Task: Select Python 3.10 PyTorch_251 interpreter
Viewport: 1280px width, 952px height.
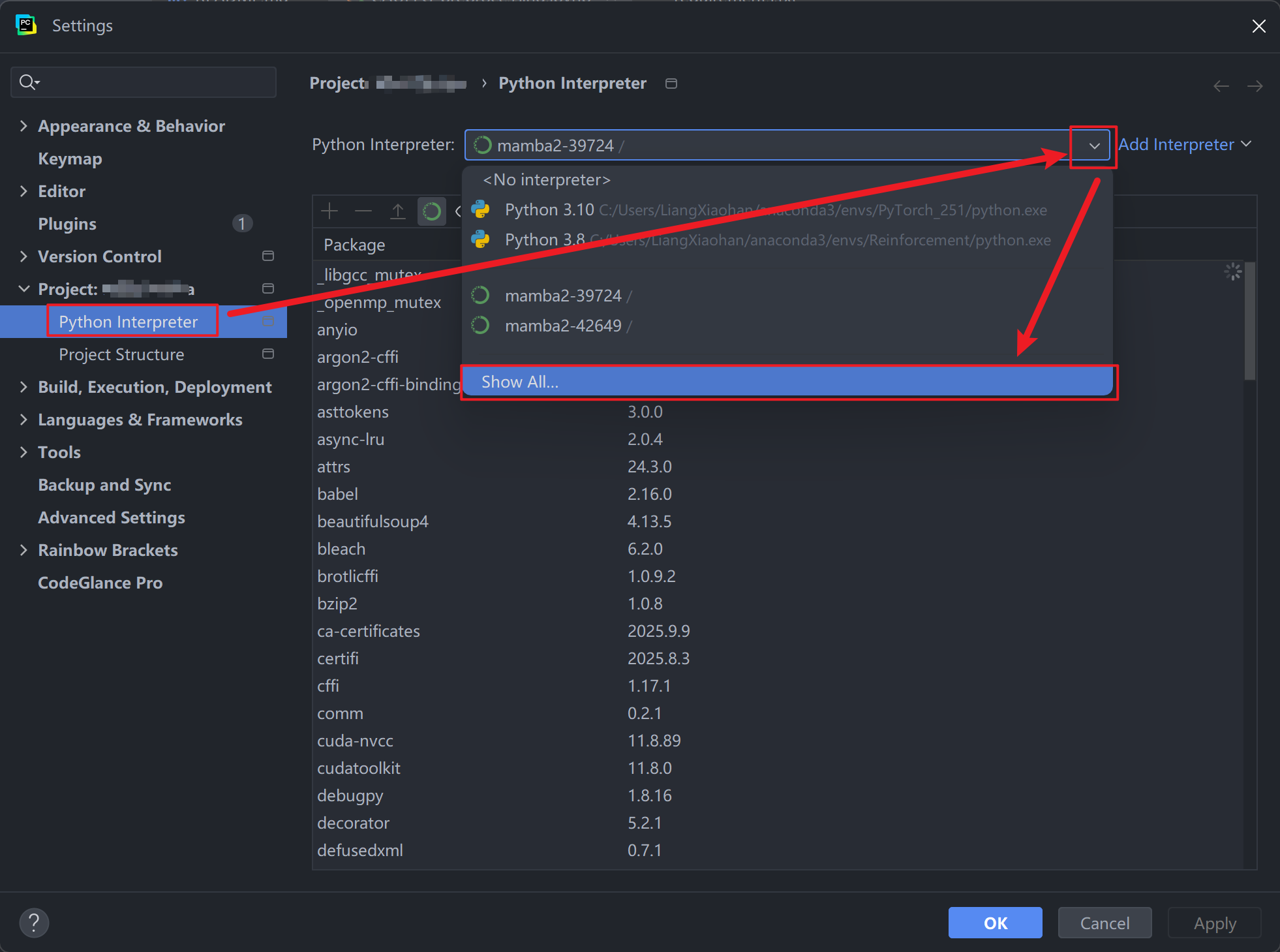Action: coord(787,210)
